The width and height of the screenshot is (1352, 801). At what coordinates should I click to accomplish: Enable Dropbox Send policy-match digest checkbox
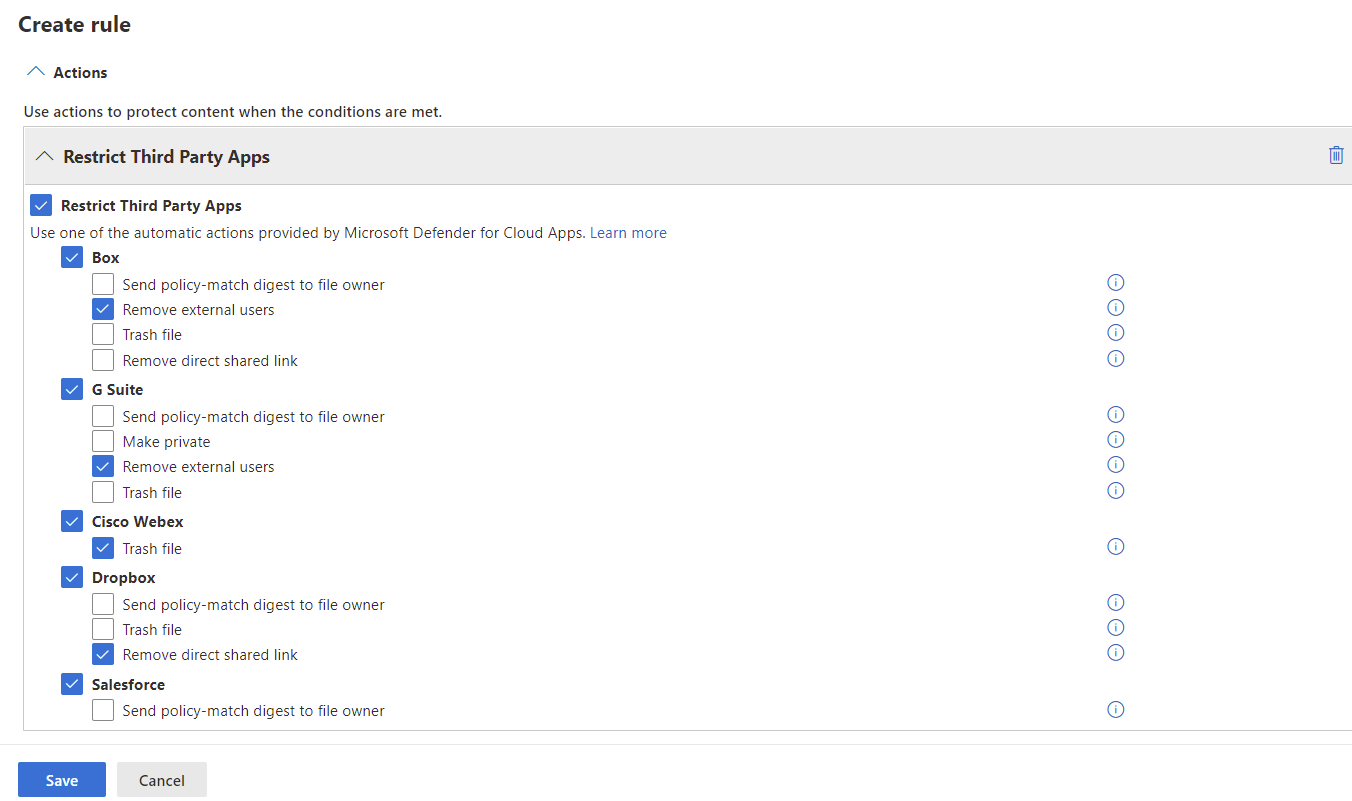pos(103,604)
